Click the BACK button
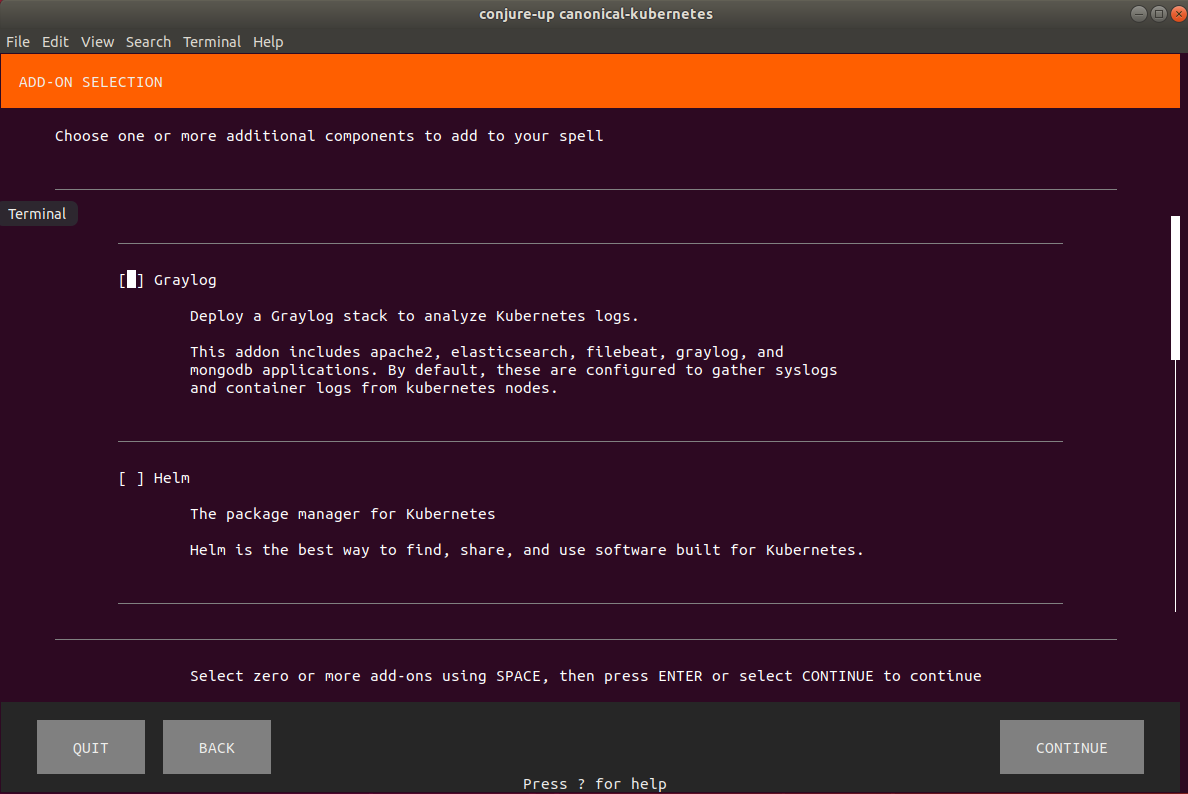 (217, 747)
